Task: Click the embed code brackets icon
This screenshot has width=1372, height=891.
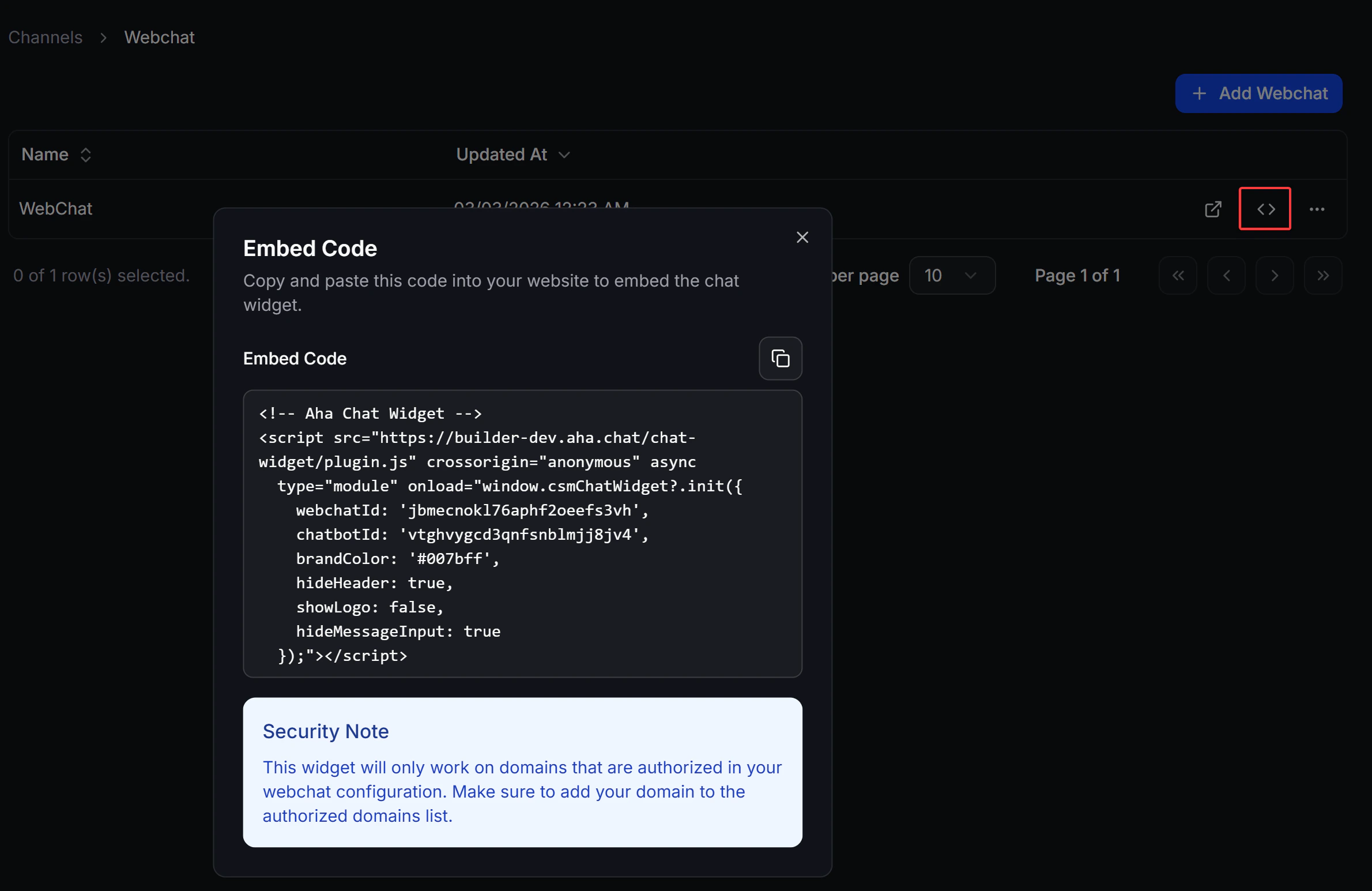Action: 1265,209
